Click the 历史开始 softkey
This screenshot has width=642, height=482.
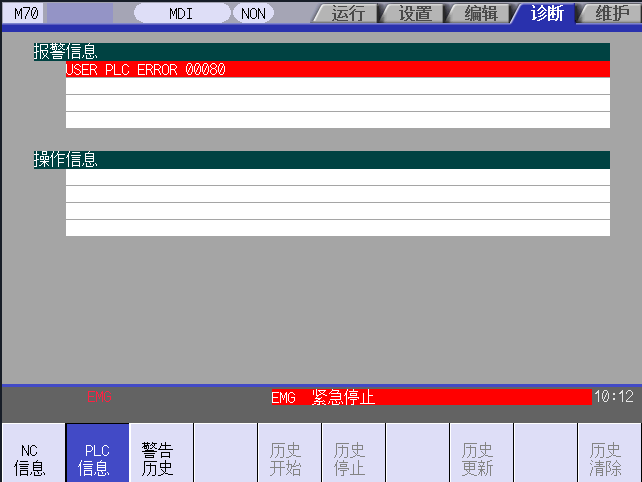[x=289, y=453]
